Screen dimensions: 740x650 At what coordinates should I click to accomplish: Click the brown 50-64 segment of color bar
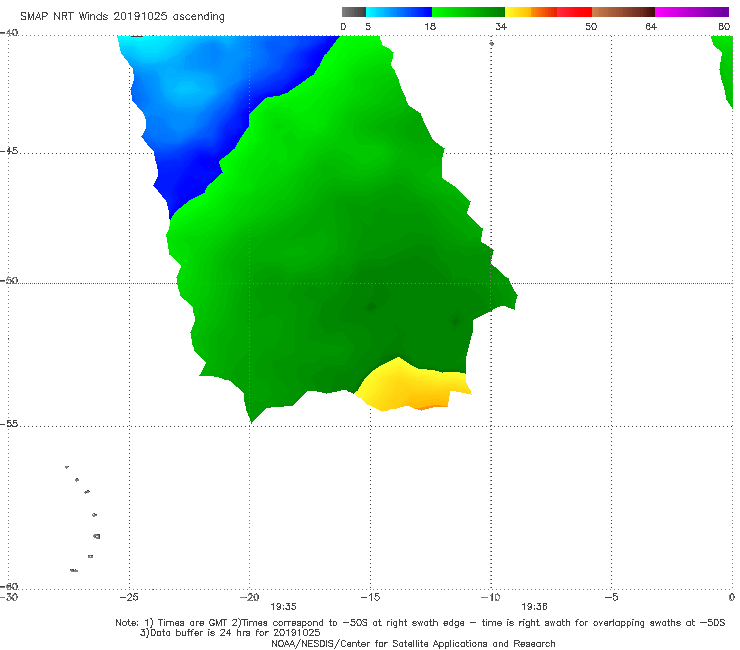click(623, 12)
